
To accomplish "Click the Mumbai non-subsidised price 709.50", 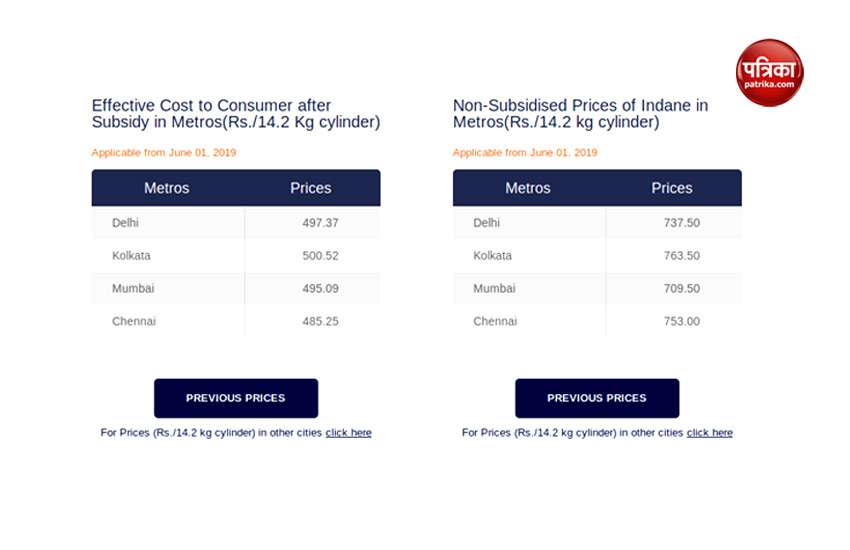I will tap(682, 288).
